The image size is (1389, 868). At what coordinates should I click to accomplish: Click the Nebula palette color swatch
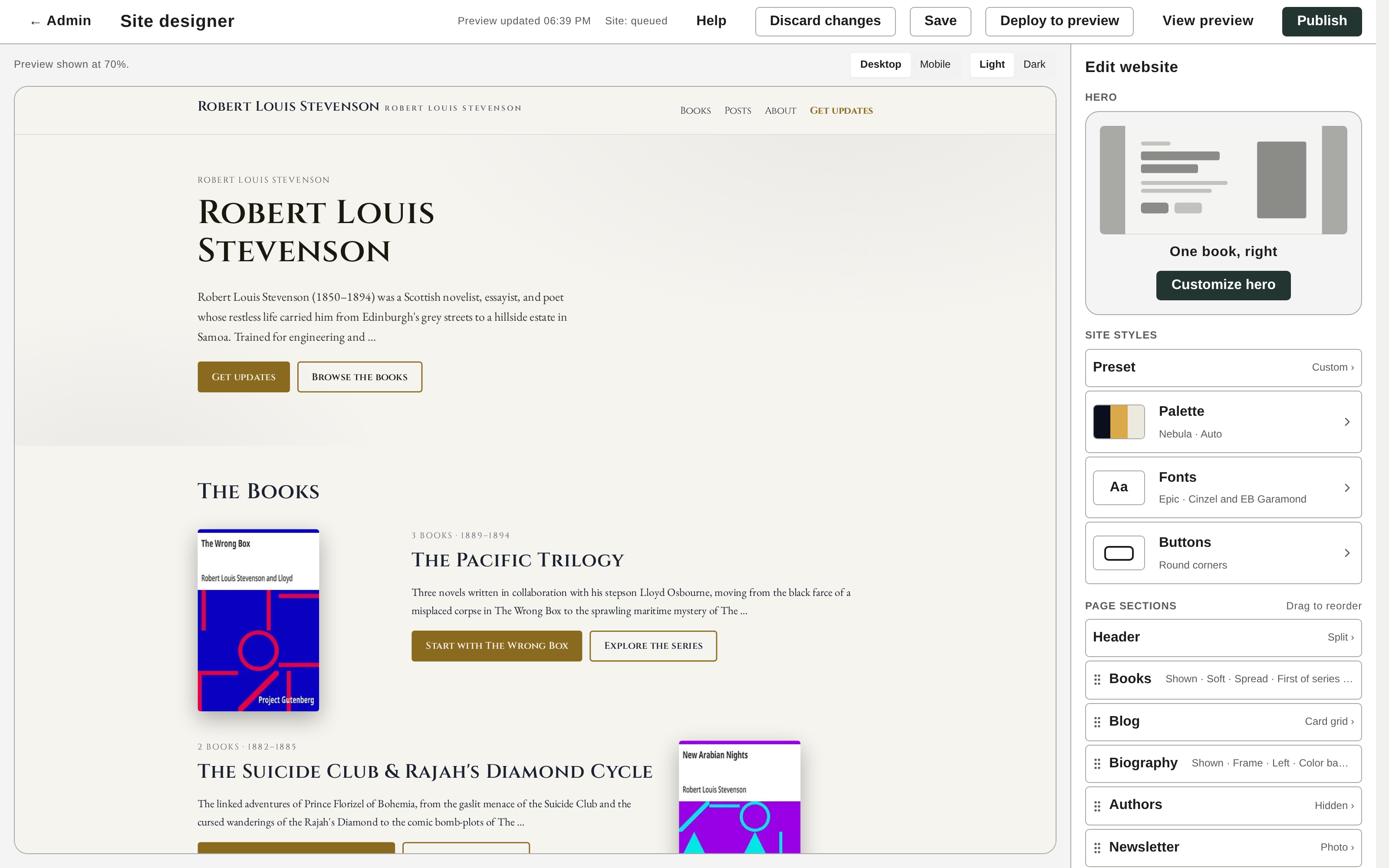[x=1119, y=422]
